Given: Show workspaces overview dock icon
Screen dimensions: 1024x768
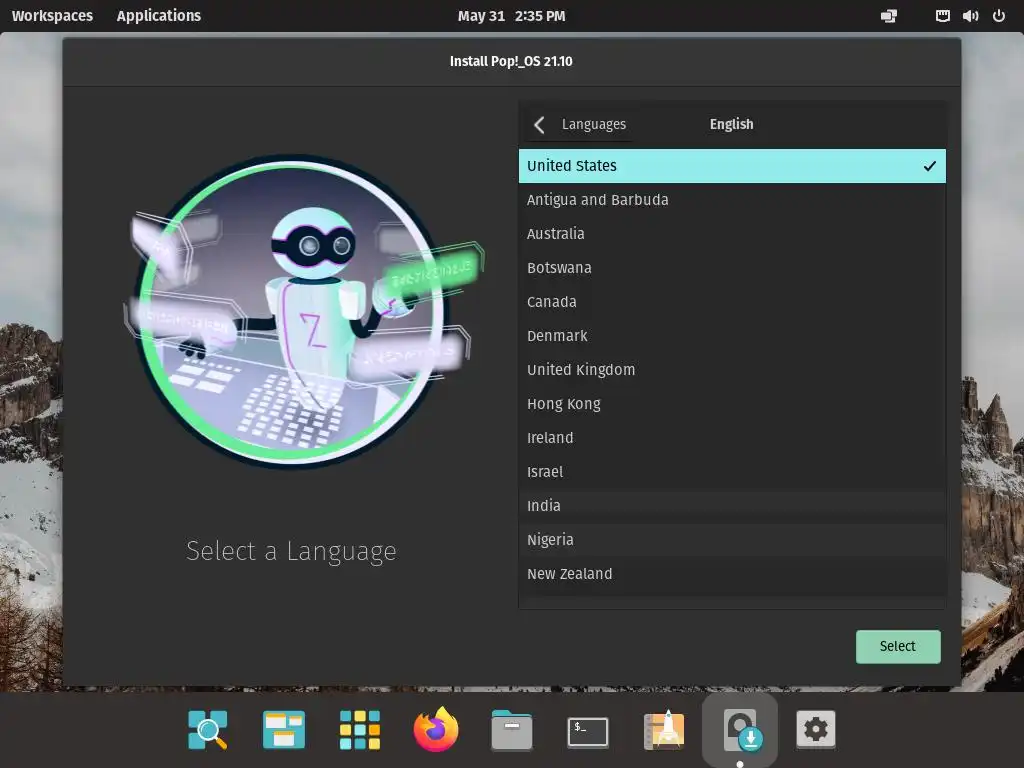Looking at the screenshot, I should pos(283,729).
